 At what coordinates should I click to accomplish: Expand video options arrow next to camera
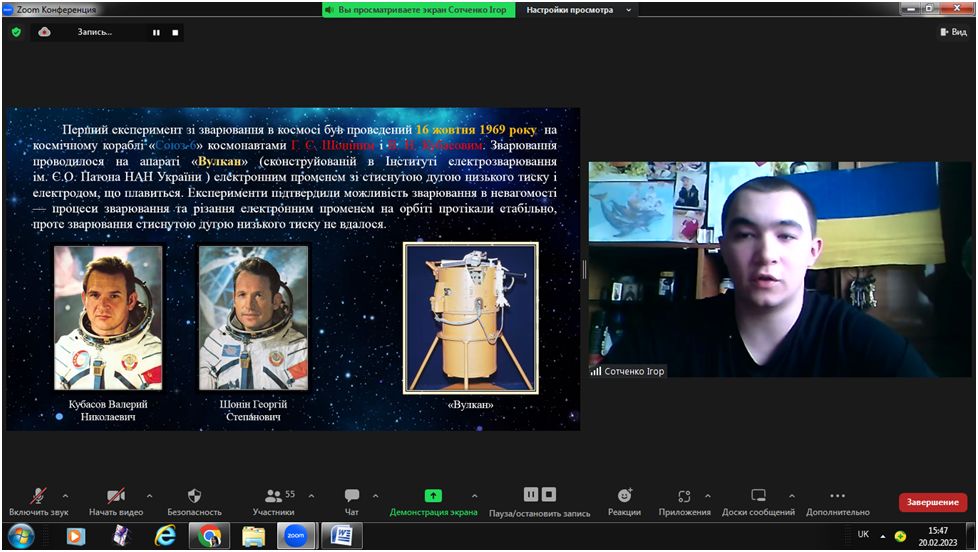(149, 496)
